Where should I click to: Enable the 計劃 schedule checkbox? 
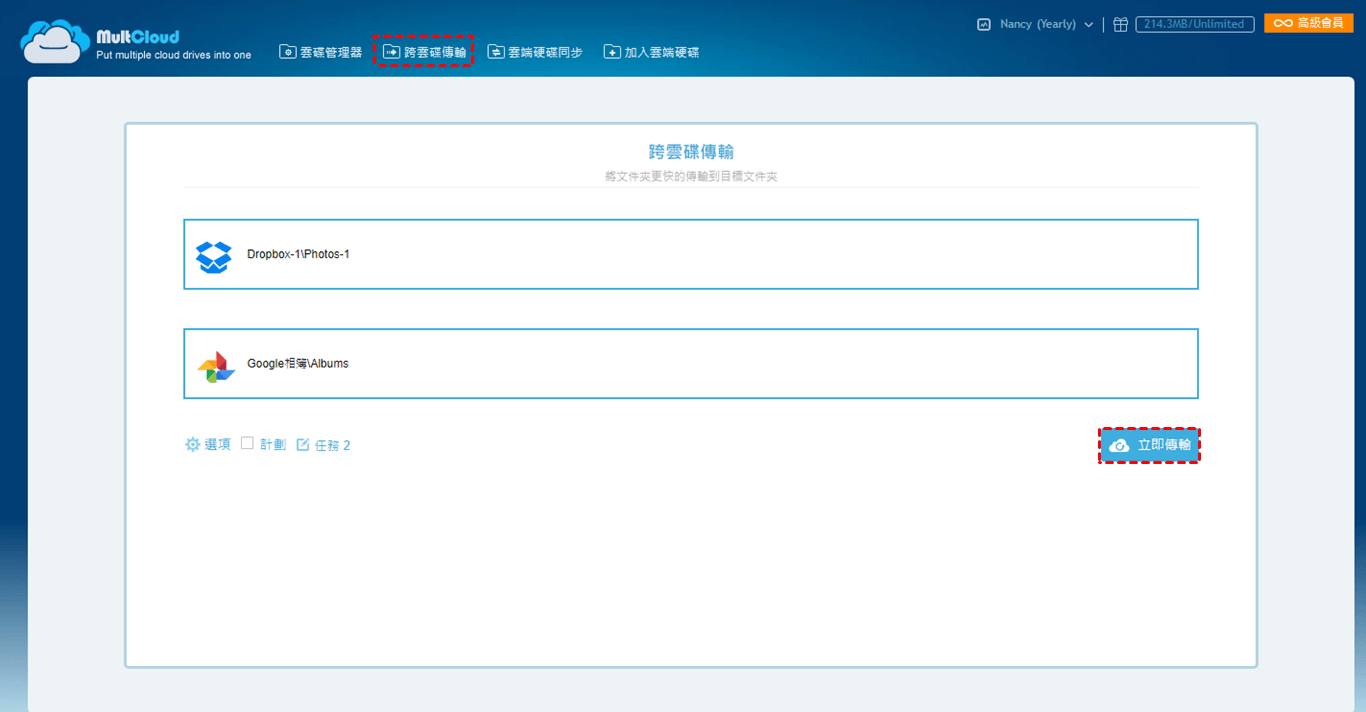pyautogui.click(x=247, y=443)
